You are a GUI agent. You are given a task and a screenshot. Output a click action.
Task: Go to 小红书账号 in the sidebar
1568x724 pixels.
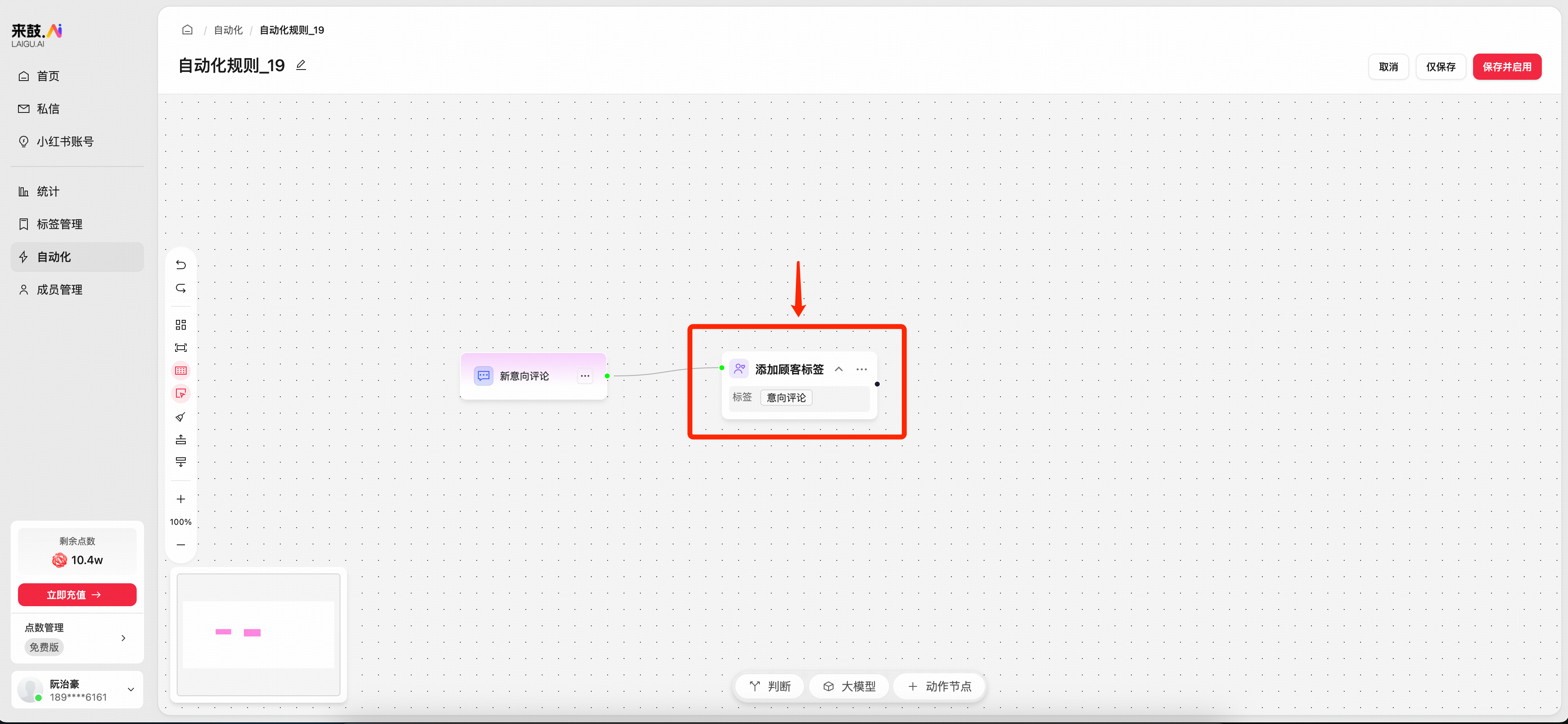[x=65, y=141]
